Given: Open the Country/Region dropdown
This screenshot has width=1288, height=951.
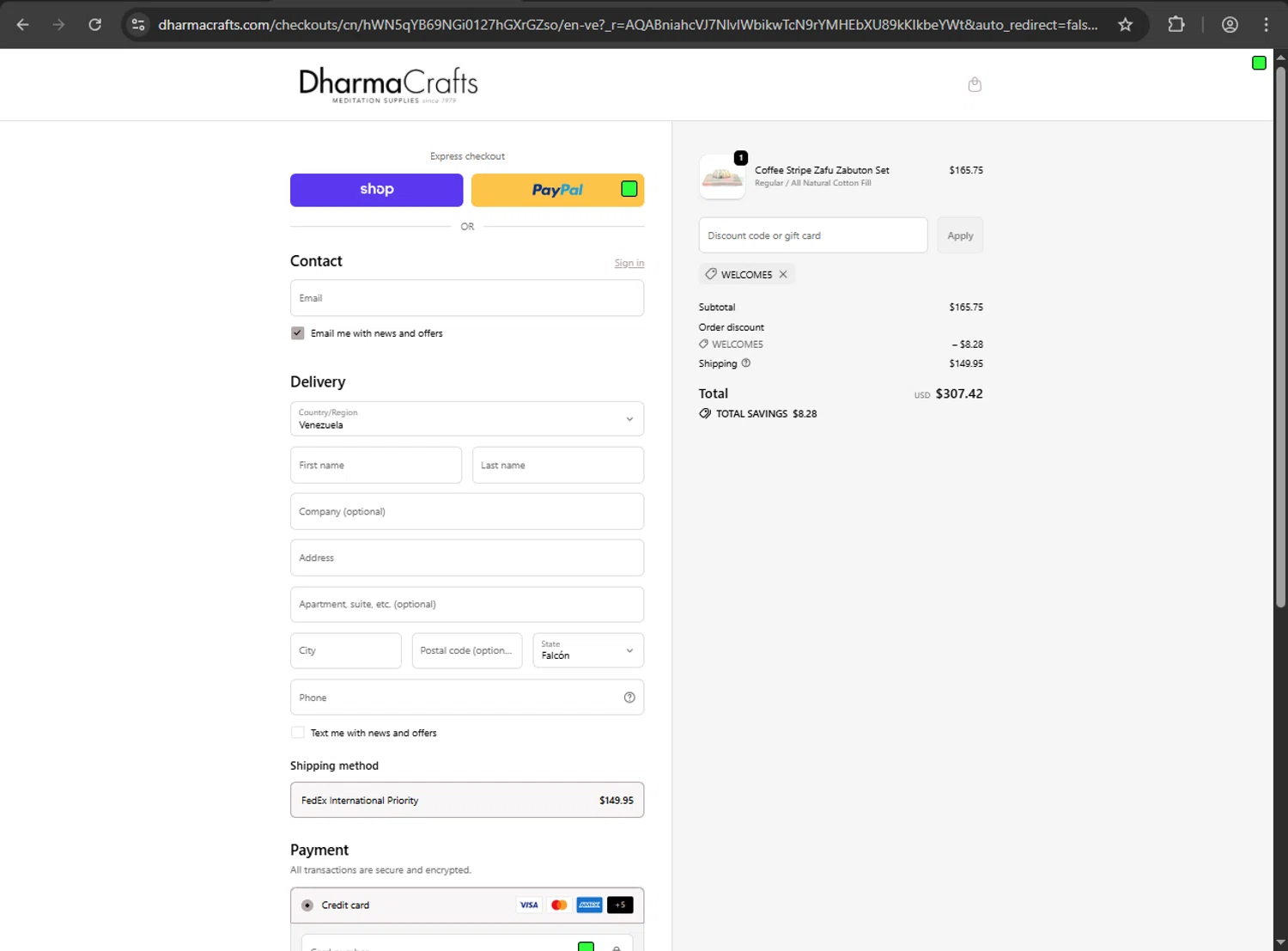Looking at the screenshot, I should click(x=467, y=419).
